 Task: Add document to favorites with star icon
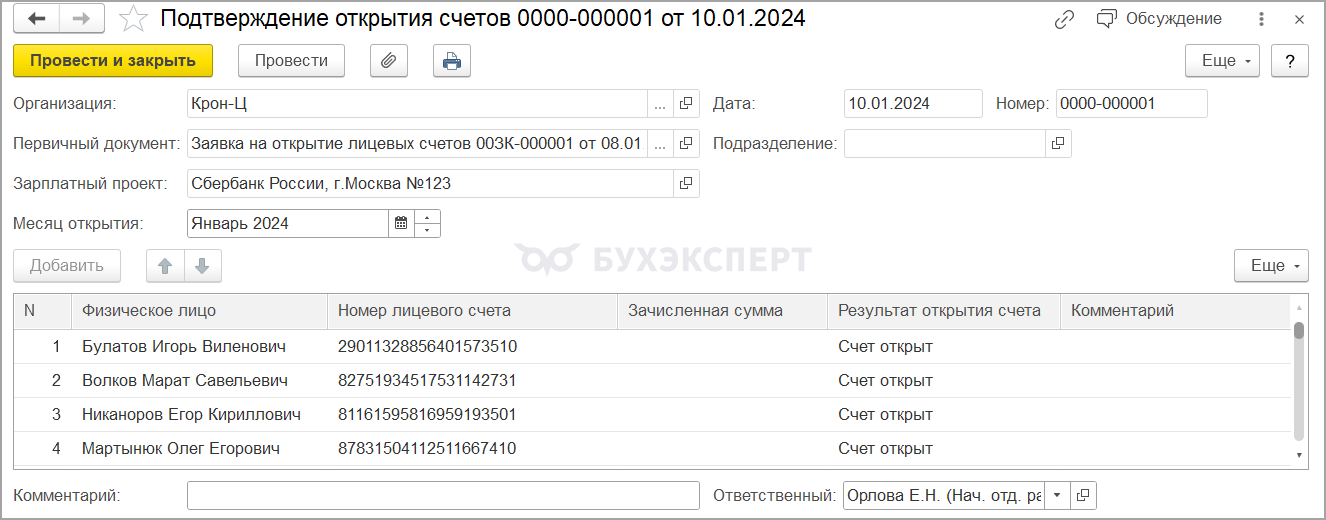(133, 19)
